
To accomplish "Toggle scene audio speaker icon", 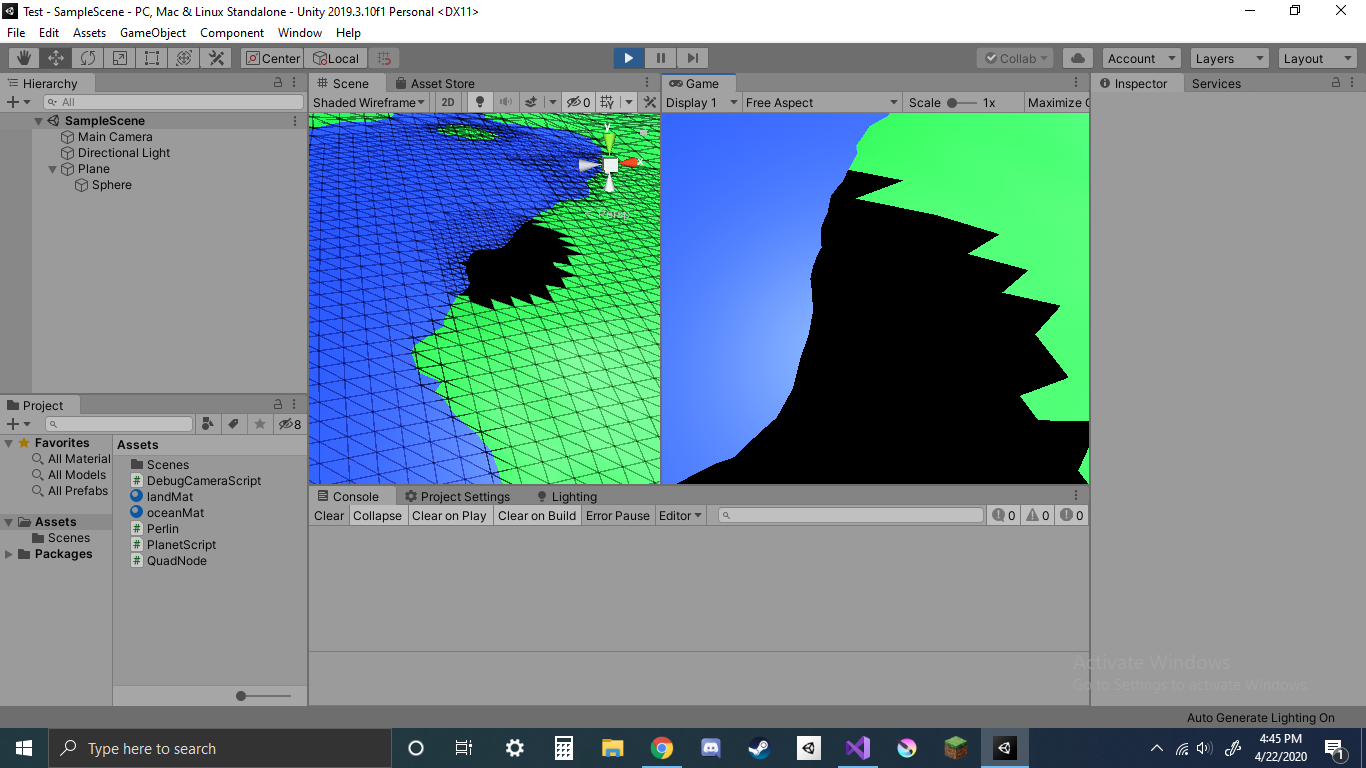I will point(506,102).
